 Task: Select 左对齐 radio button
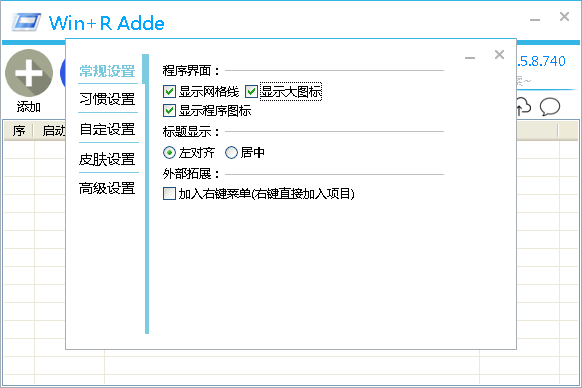click(x=169, y=153)
